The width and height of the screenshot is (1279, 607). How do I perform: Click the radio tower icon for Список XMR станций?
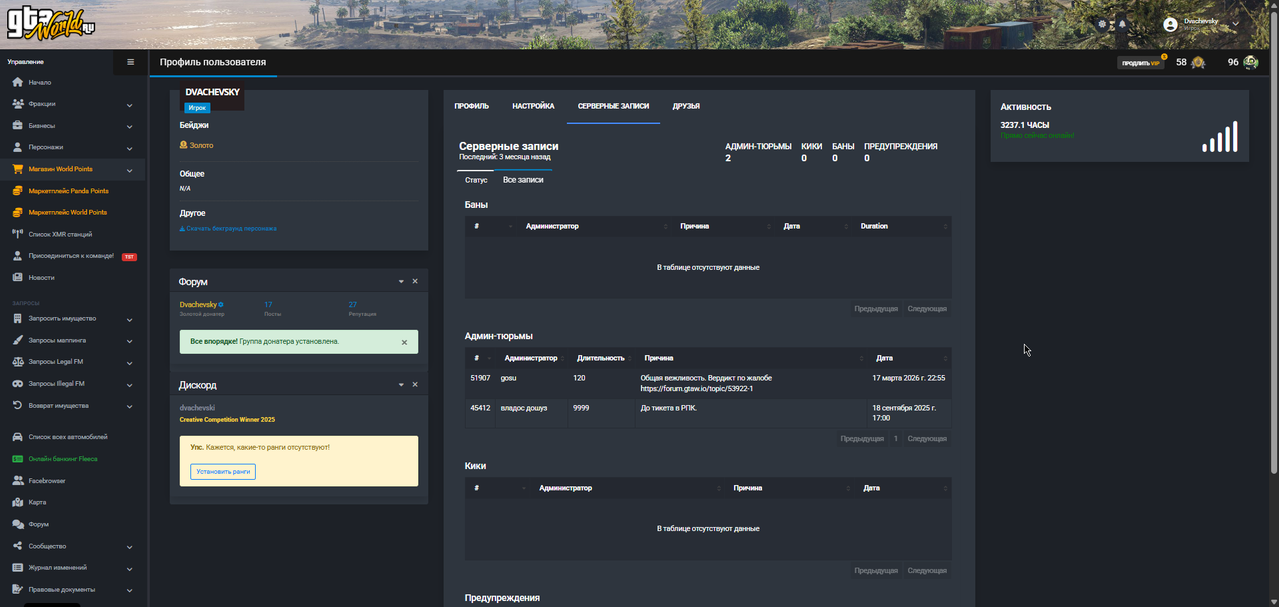pos(18,234)
